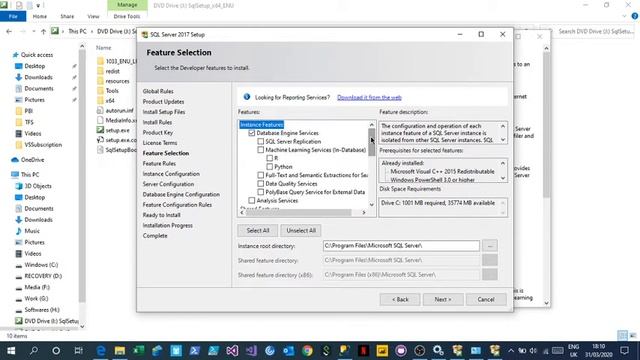This screenshot has height=360, width=640.
Task: Enable the R checkbox
Action: pyautogui.click(x=269, y=158)
